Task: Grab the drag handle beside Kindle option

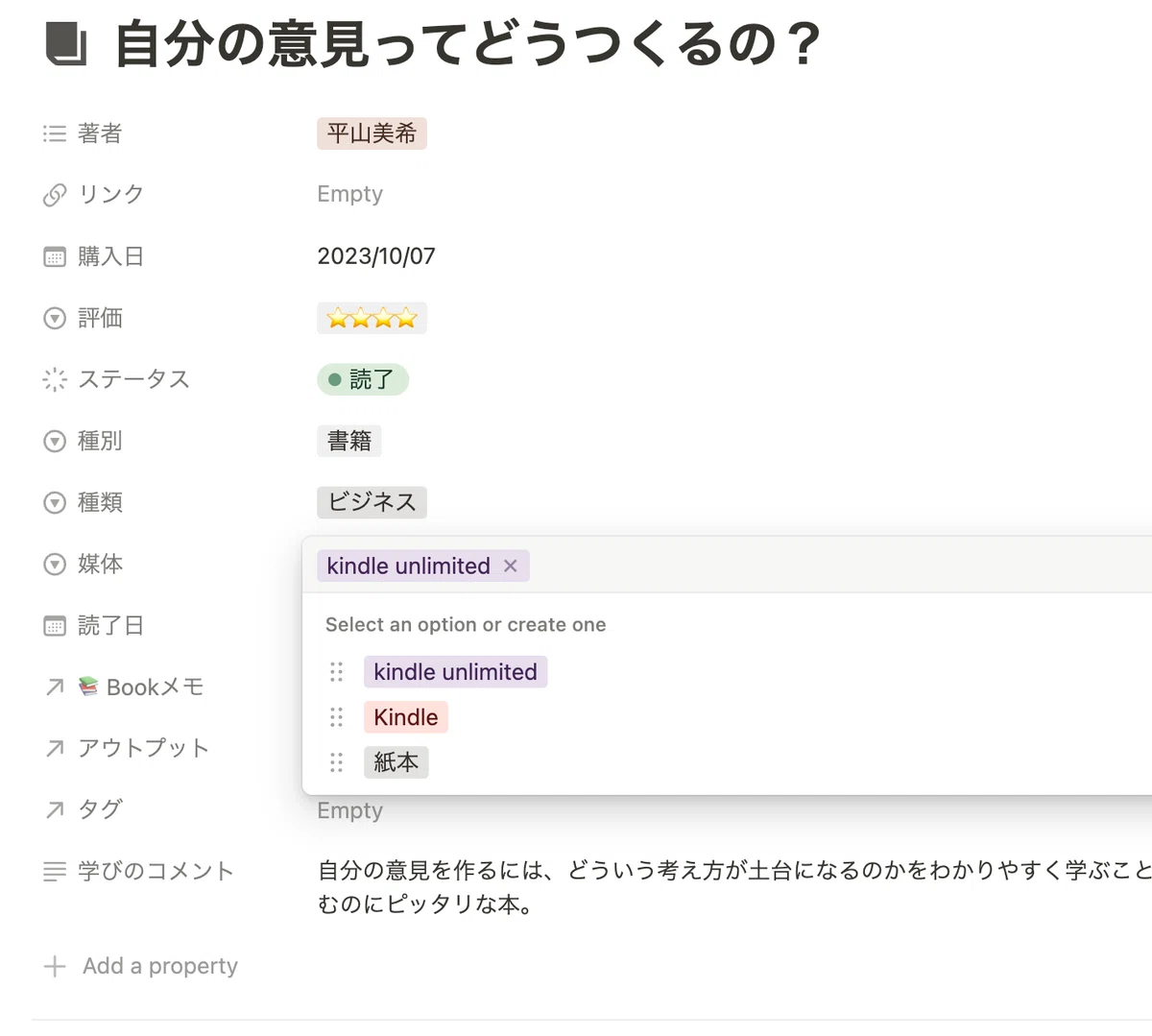Action: tap(336, 717)
